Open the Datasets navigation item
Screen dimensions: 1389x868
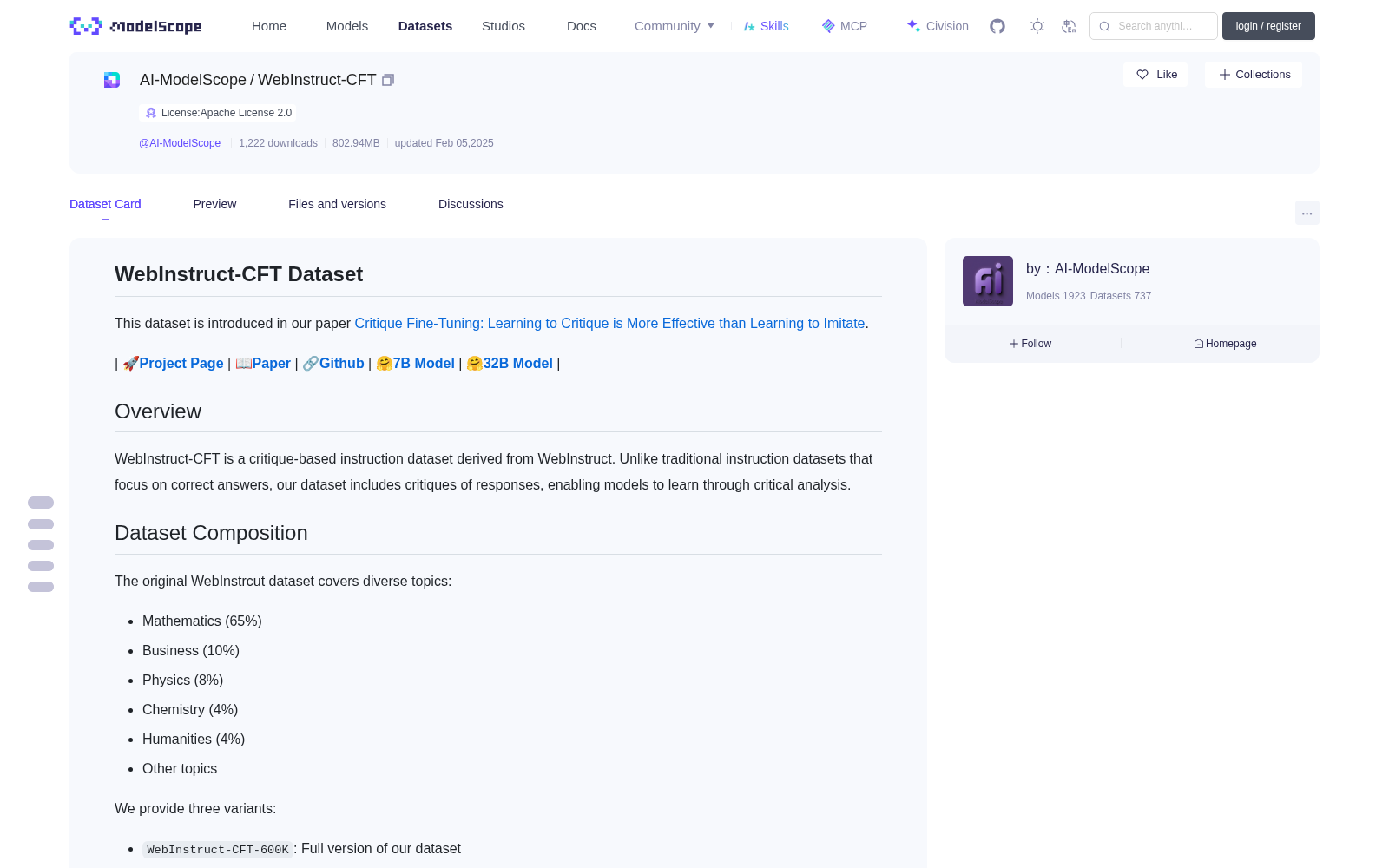pyautogui.click(x=425, y=26)
